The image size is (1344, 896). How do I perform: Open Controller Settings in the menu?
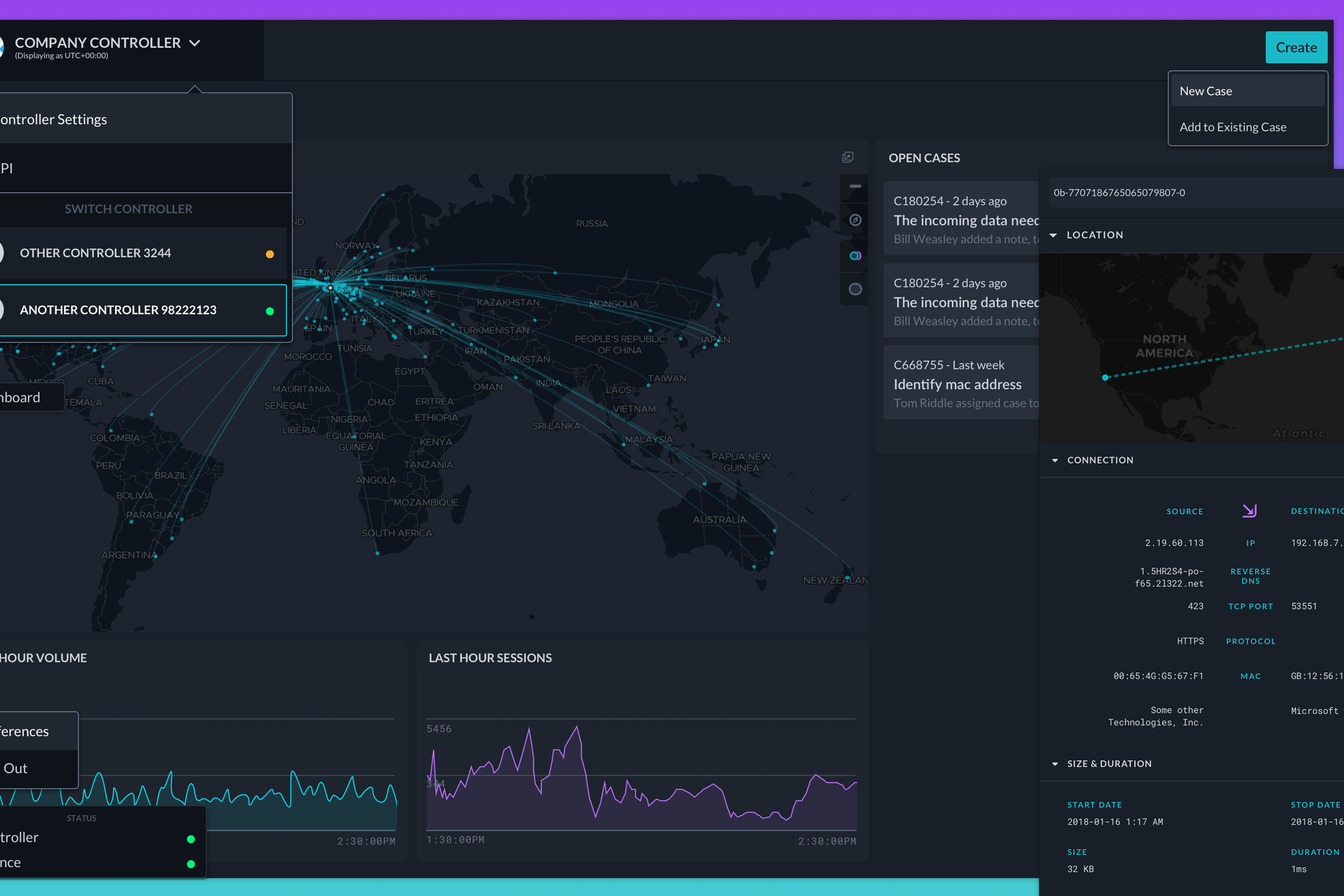[146, 119]
